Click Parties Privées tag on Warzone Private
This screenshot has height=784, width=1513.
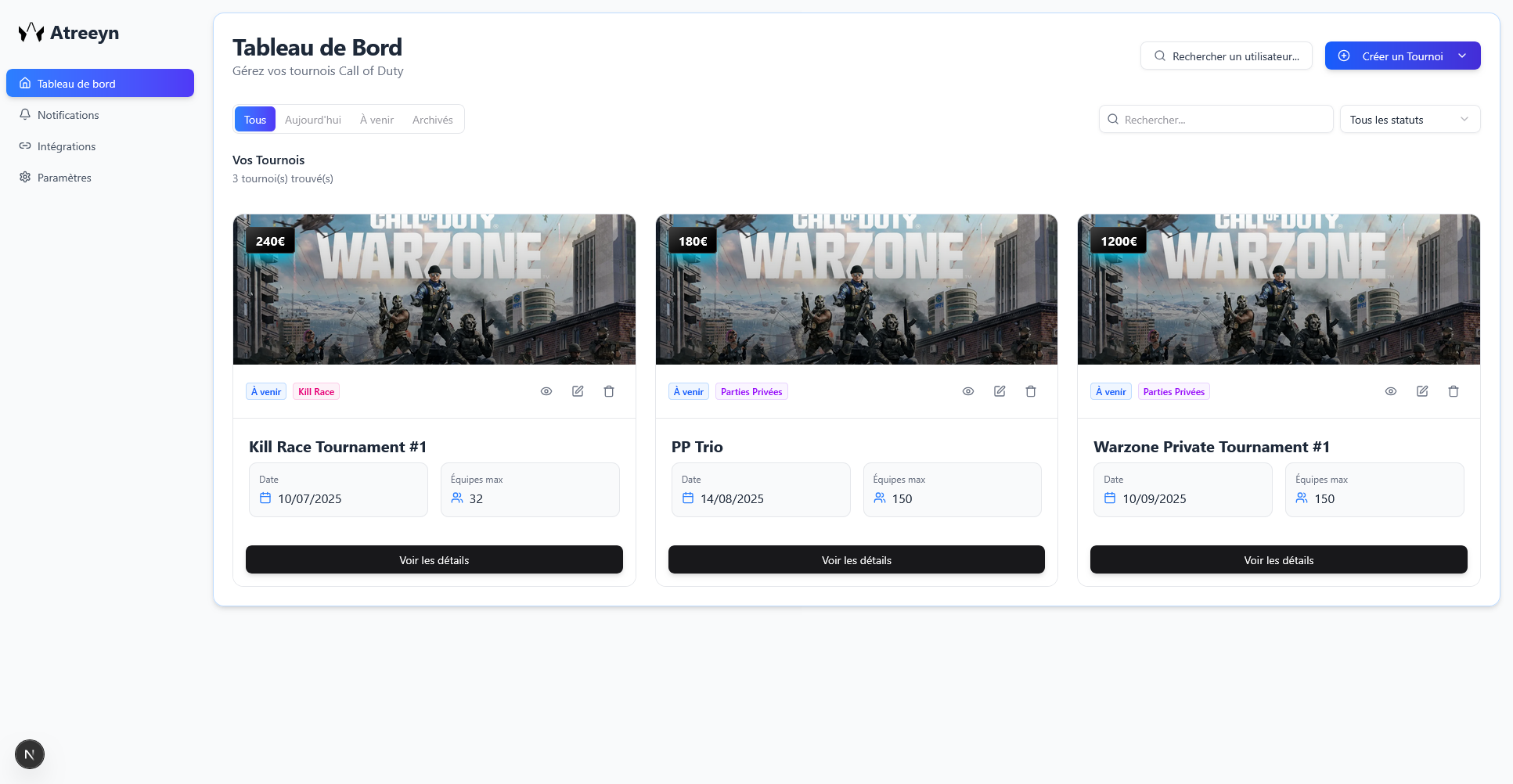coord(1173,391)
